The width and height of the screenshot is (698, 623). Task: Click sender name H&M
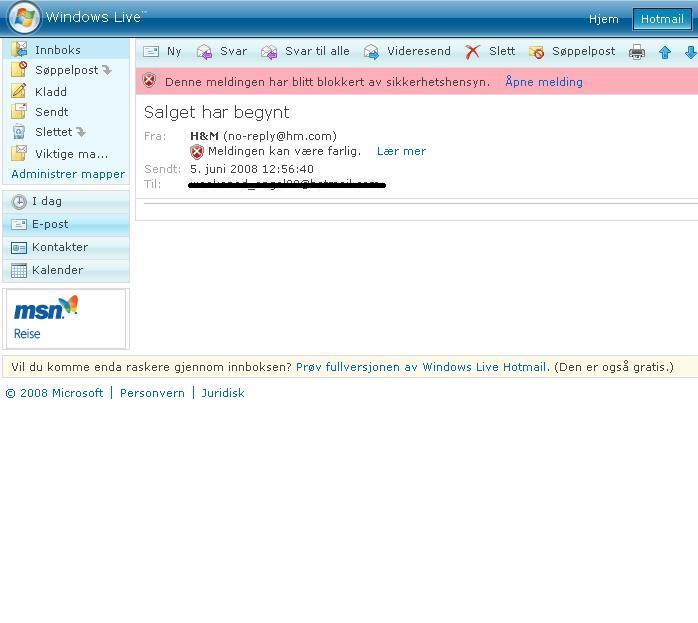pyautogui.click(x=204, y=136)
